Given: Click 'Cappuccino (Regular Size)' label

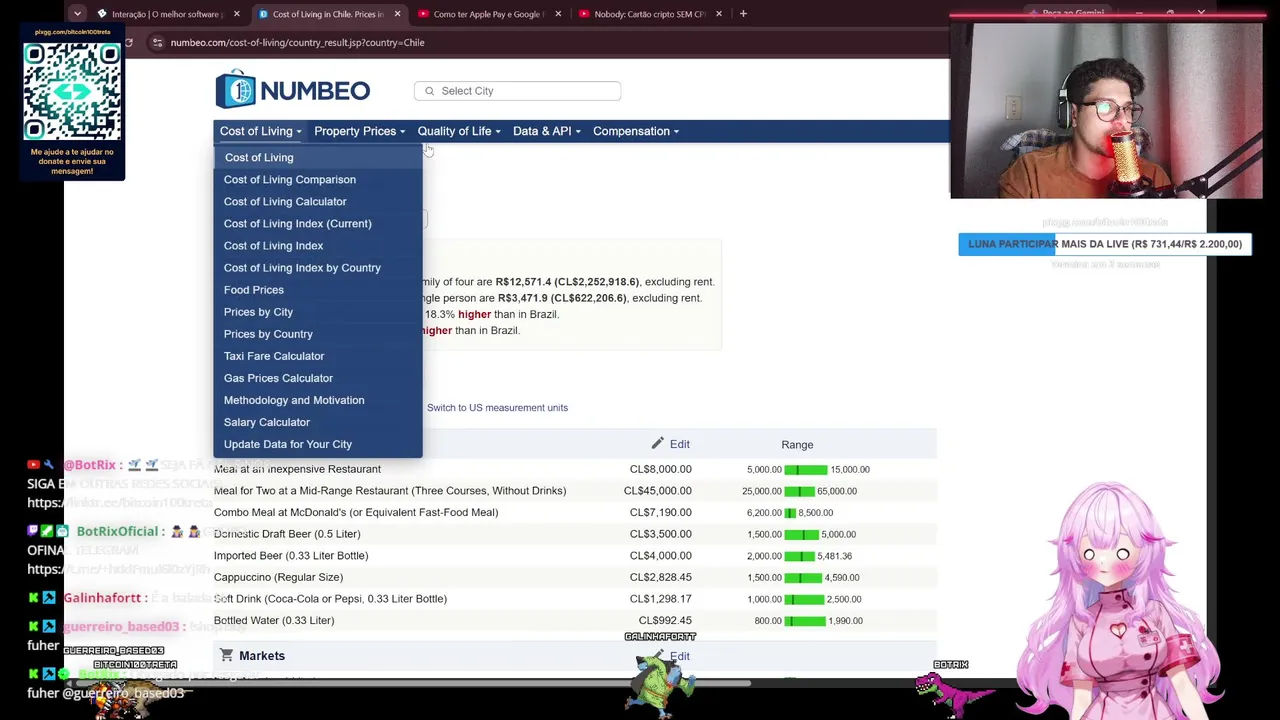Looking at the screenshot, I should point(278,577).
